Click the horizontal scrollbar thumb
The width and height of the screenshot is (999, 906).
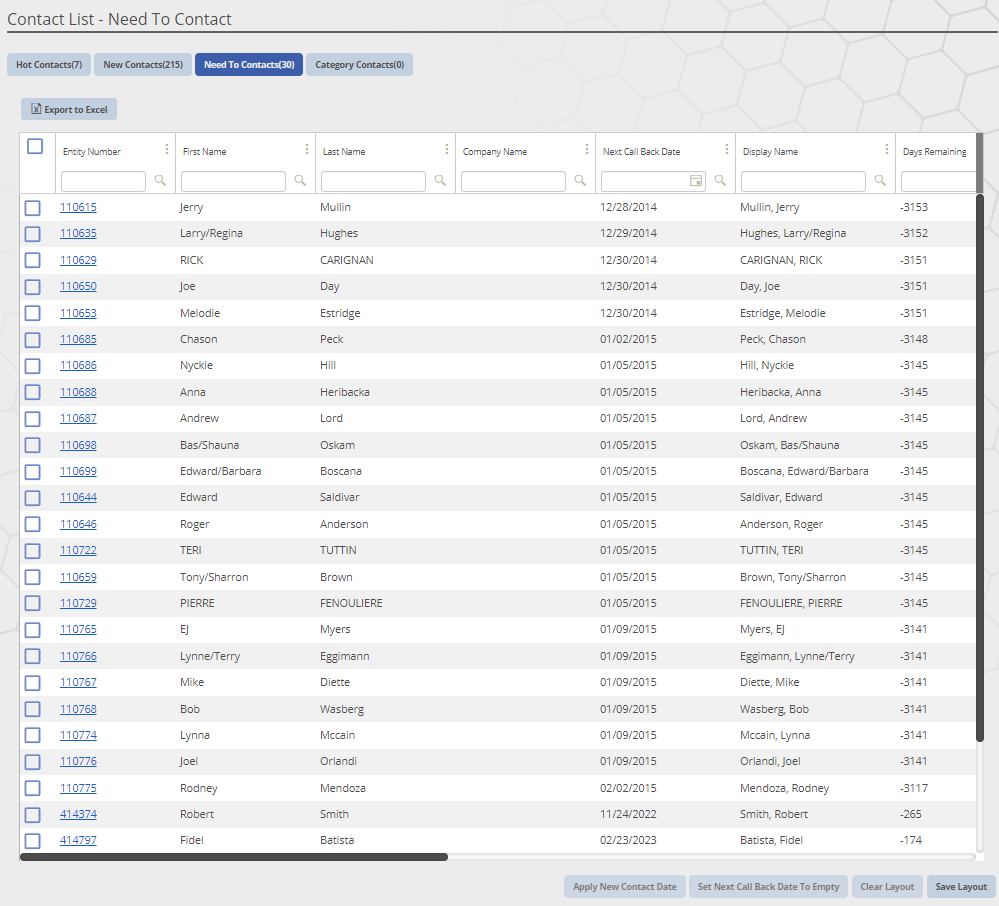234,857
